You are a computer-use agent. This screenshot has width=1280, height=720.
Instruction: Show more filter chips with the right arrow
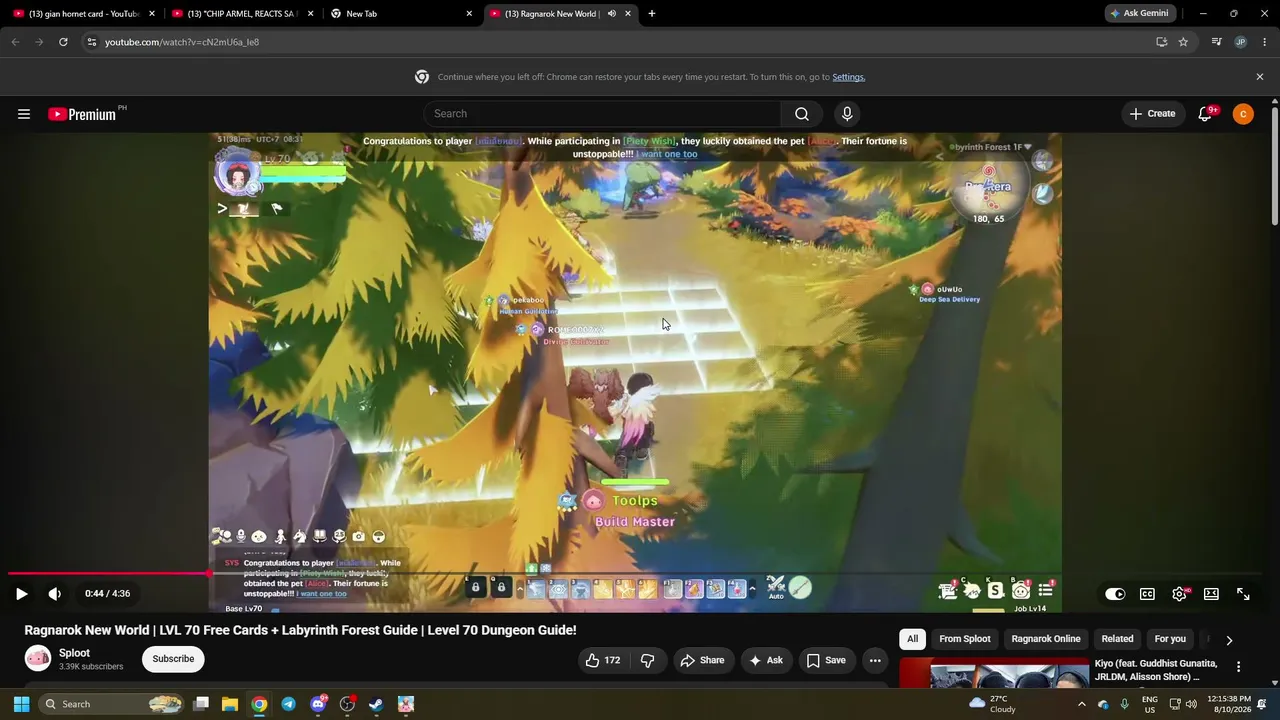click(x=1229, y=640)
